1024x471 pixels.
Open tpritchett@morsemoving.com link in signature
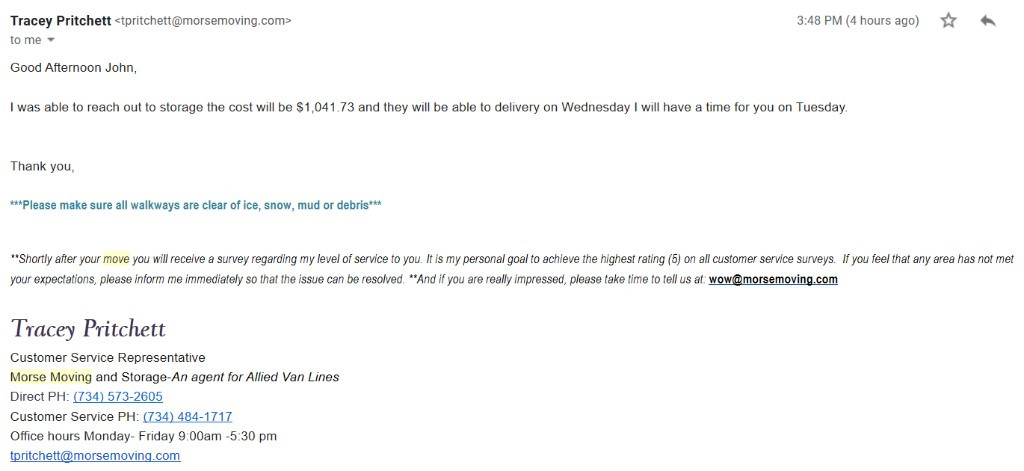(x=95, y=455)
